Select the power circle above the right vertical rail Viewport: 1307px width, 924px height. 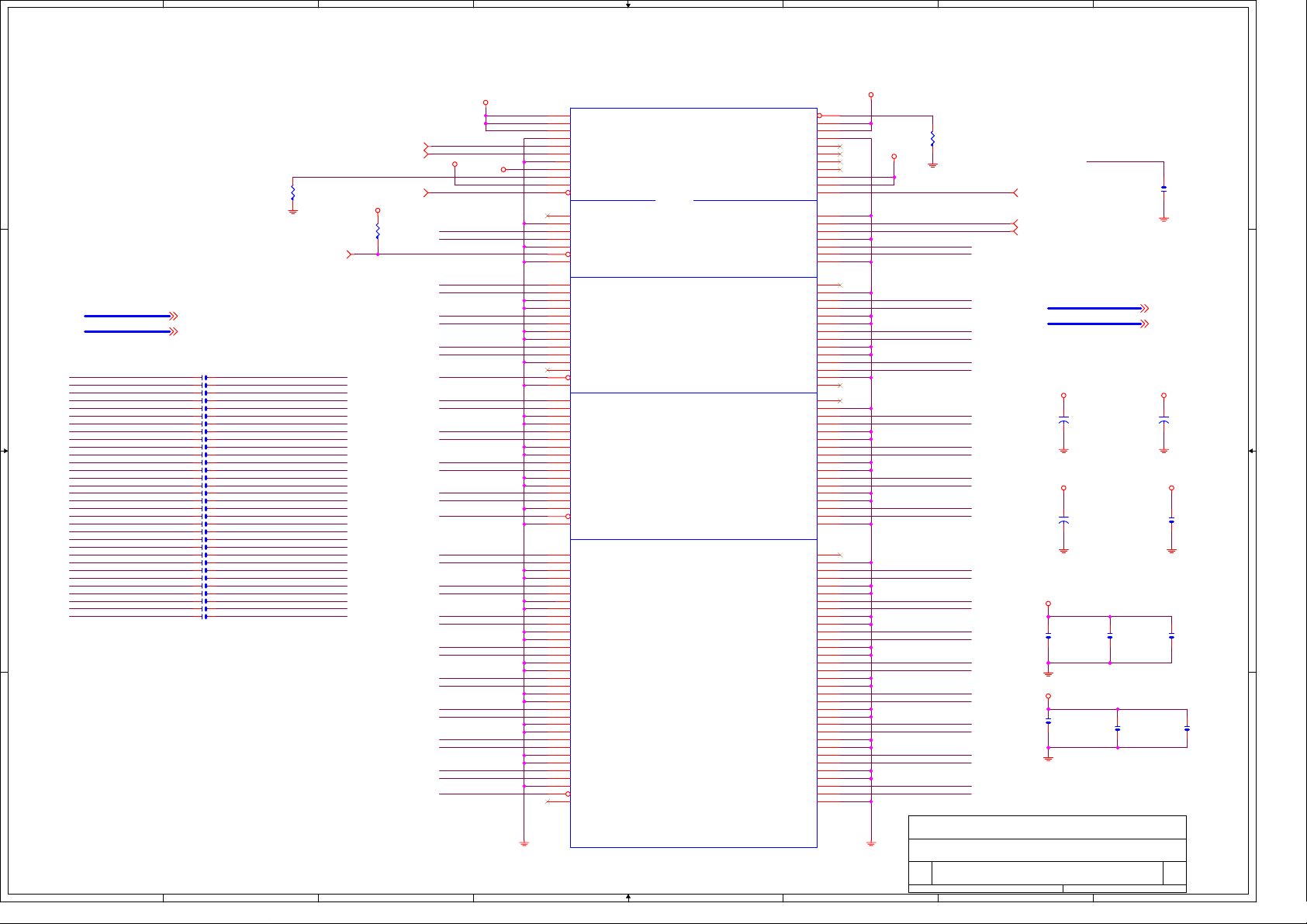(871, 95)
